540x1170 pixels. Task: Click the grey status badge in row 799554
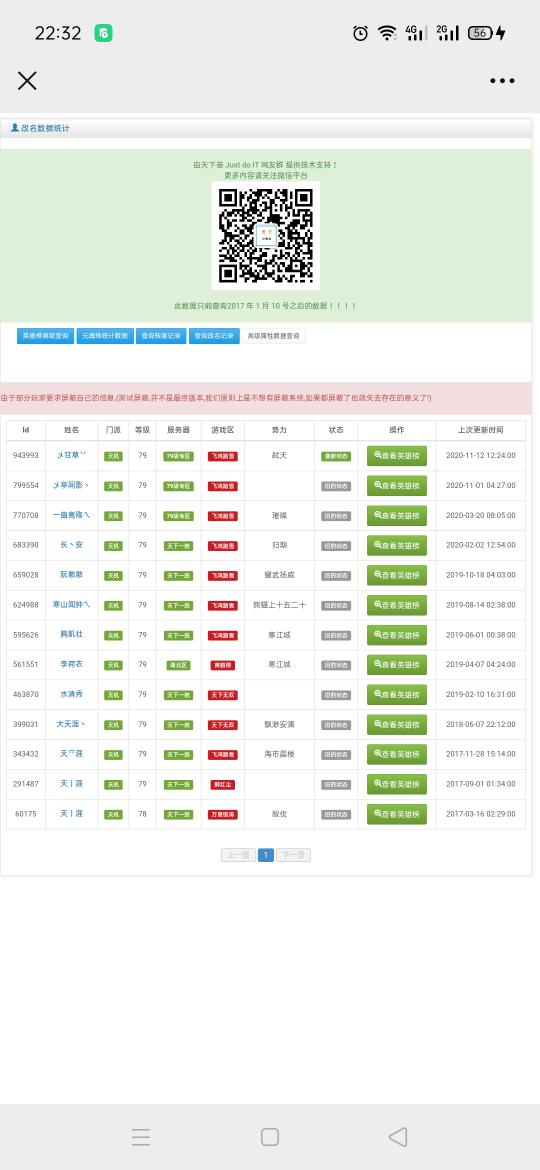click(336, 486)
